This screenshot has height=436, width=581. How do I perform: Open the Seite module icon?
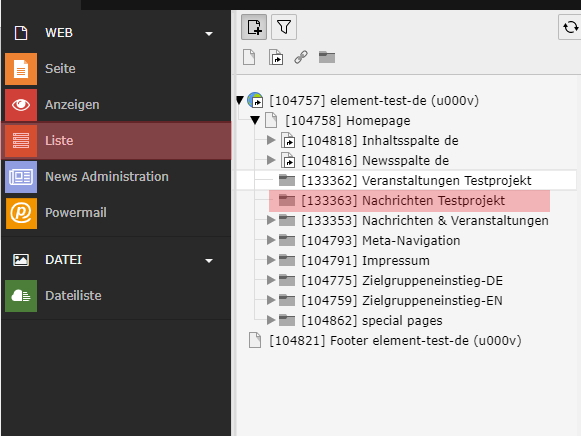click(21, 69)
